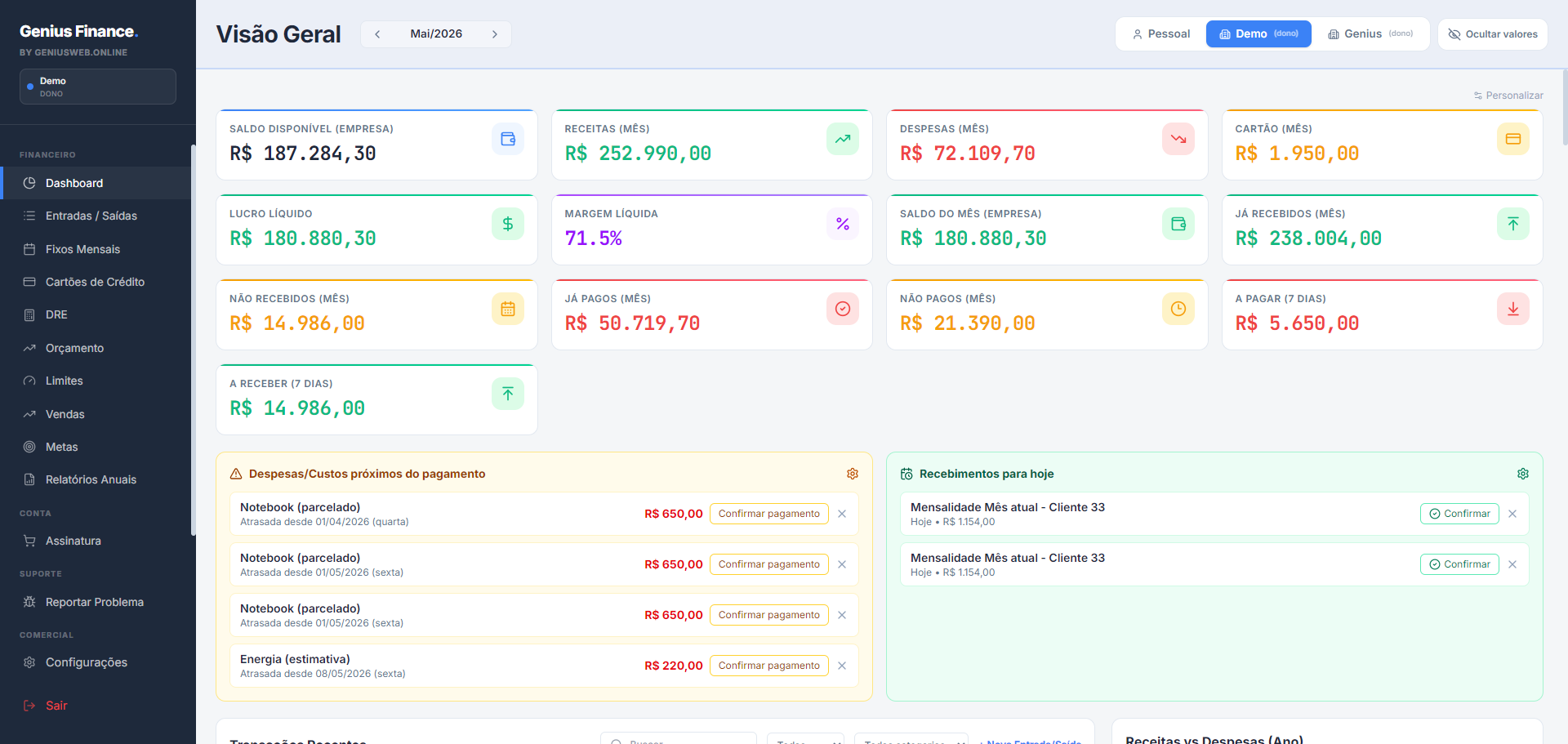Confirm first Mensalidade Cliente 33 receipt
The image size is (1568, 744).
tap(1459, 514)
